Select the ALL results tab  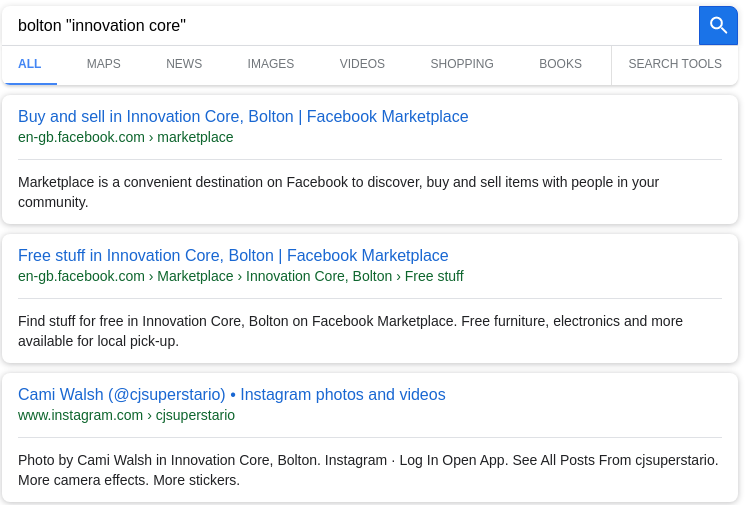click(30, 64)
